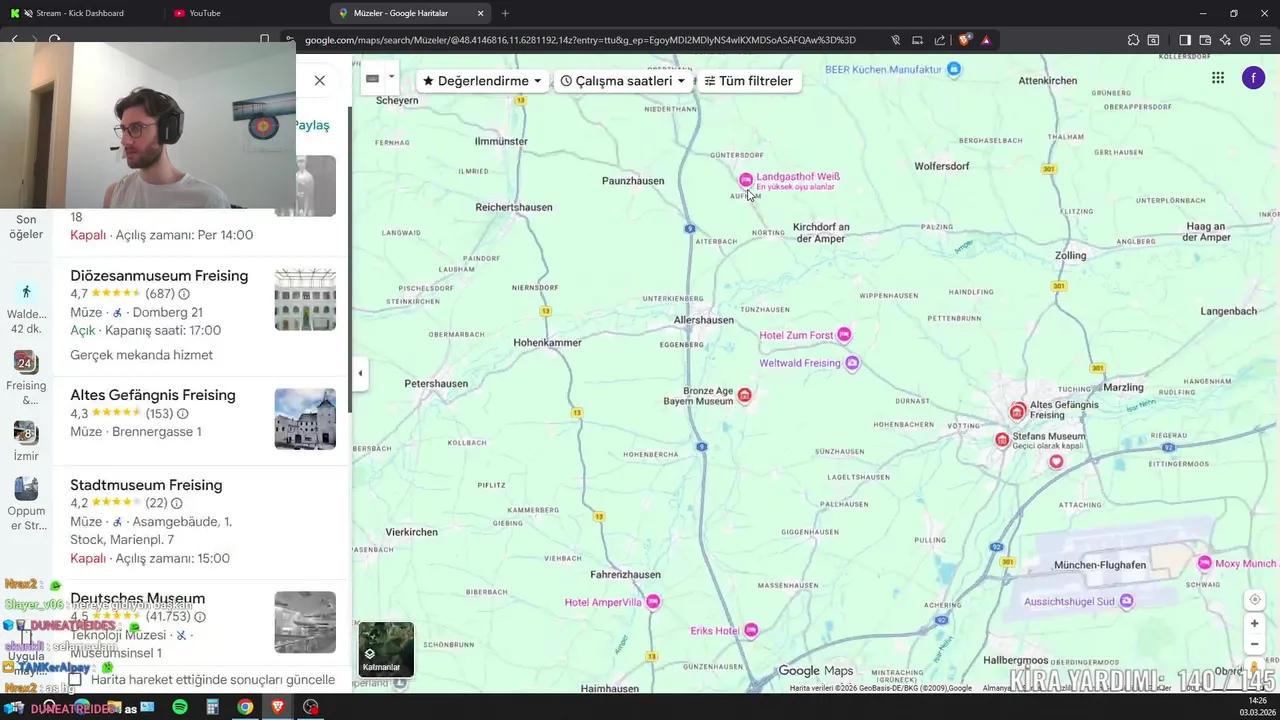Screen dimensions: 1280x720
Task: Switch to the Stream - Kick Dashboard tab
Action: tap(80, 13)
